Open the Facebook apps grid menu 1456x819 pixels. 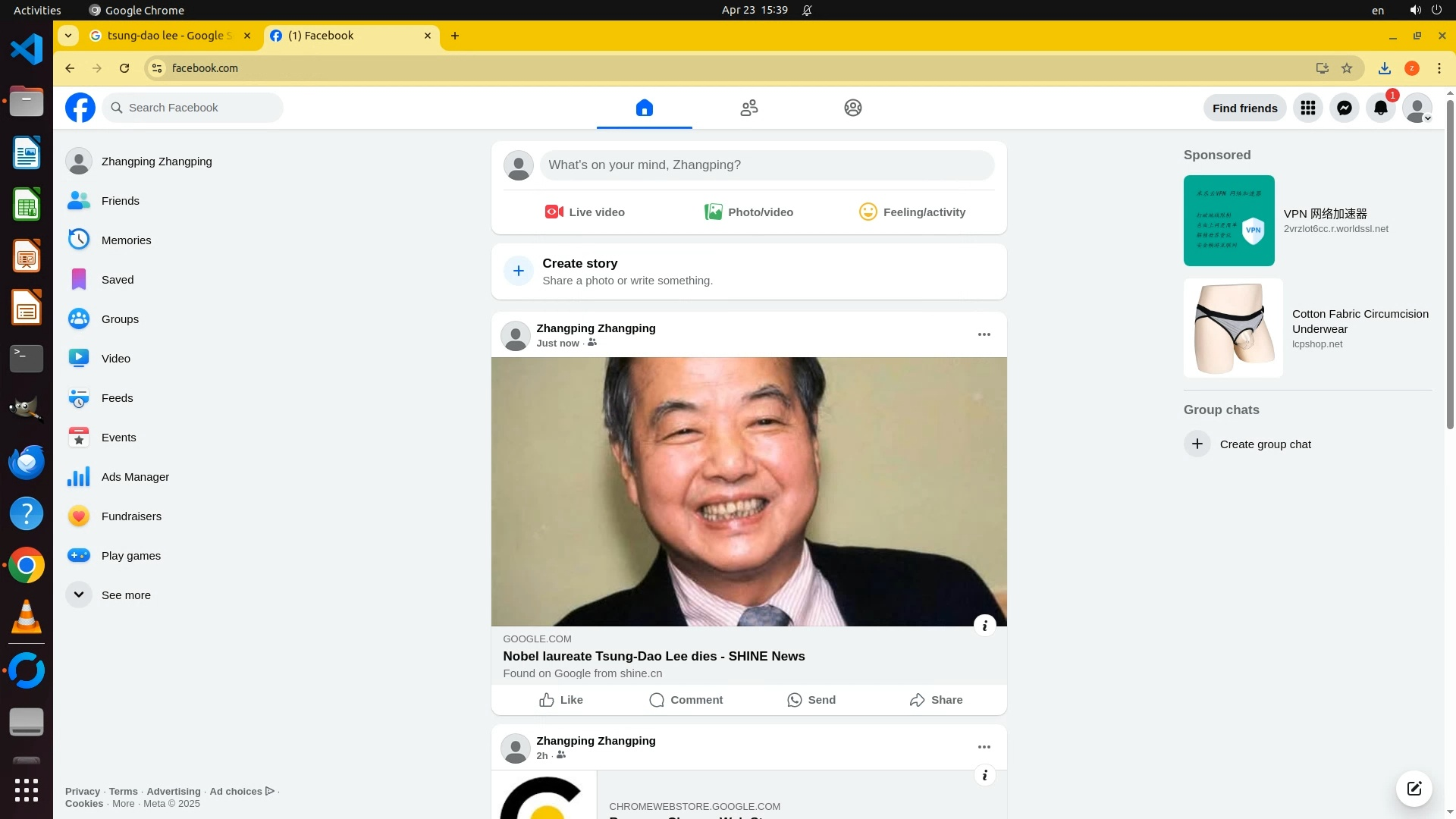coord(1307,108)
